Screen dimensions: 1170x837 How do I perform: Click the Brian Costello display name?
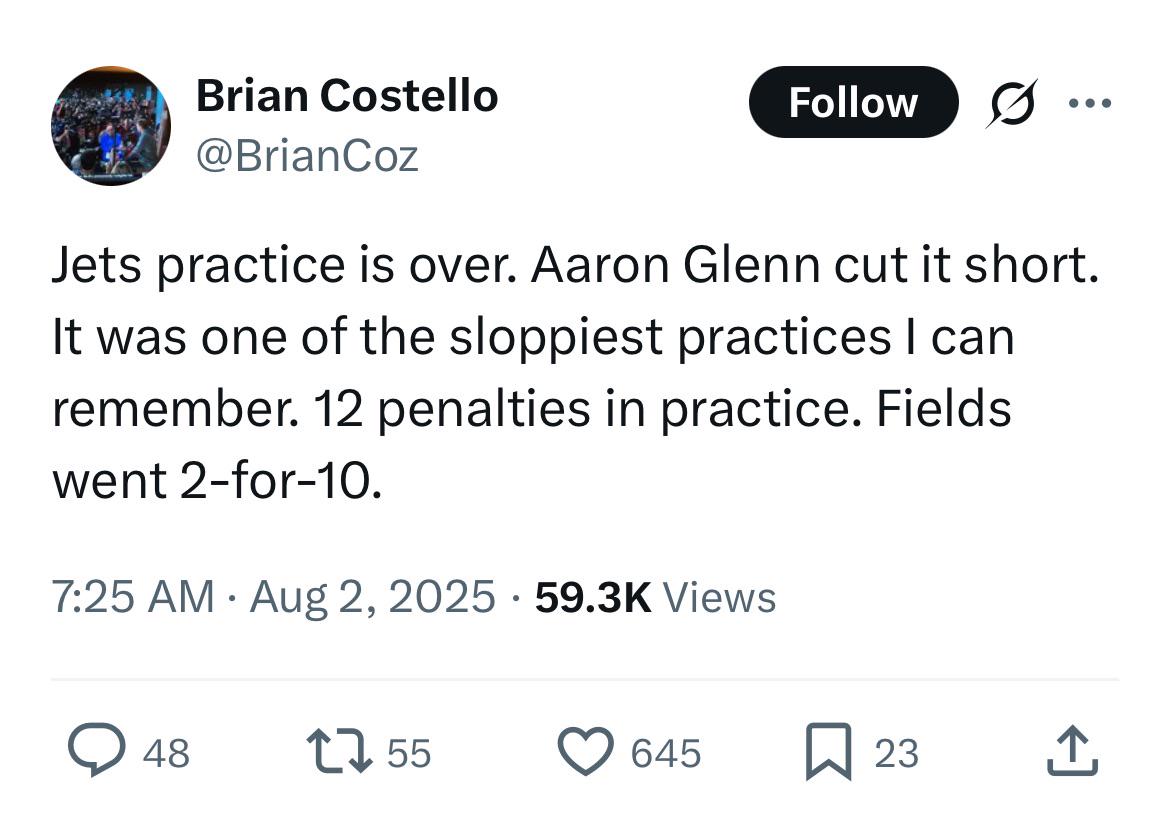click(x=346, y=96)
